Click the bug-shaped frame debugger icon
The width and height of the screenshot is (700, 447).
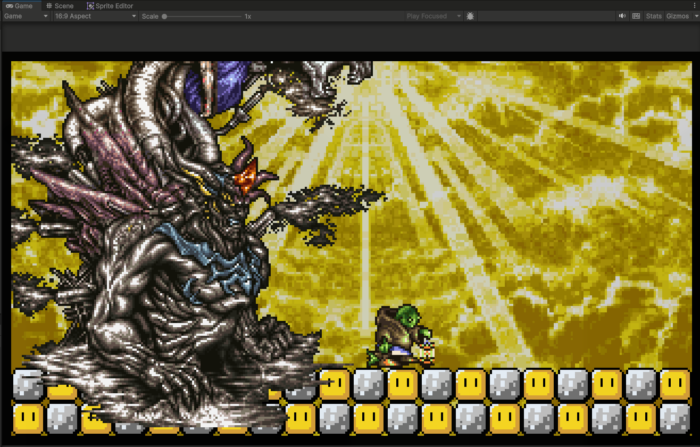click(x=470, y=16)
